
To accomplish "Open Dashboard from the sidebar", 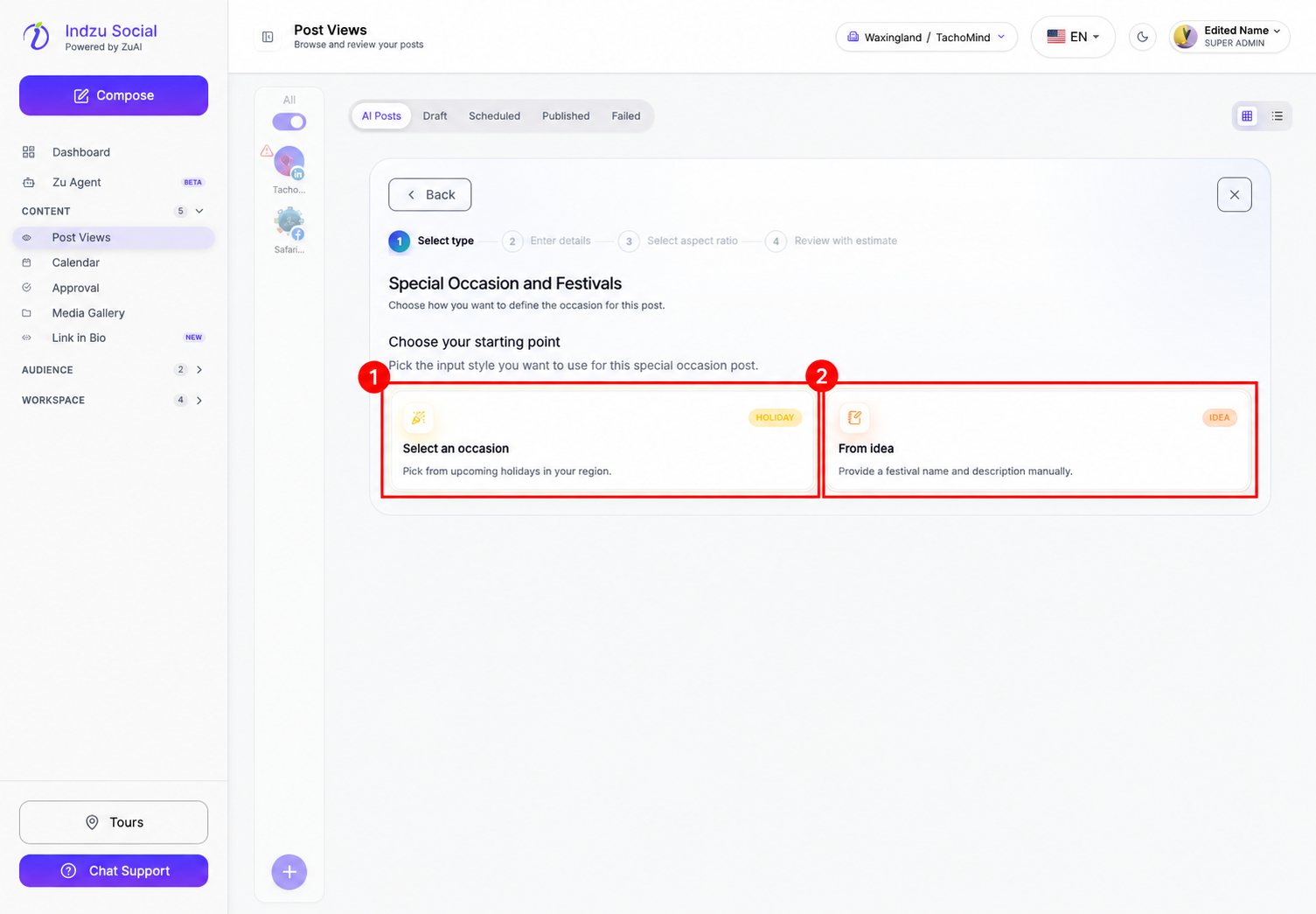I will (x=114, y=152).
